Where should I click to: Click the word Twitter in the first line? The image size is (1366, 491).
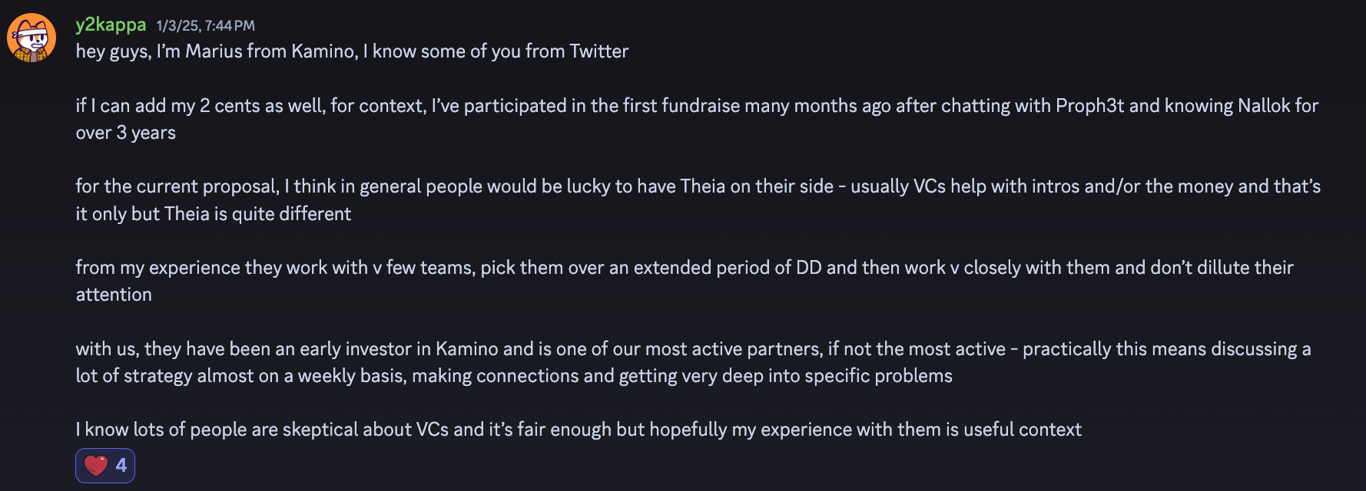599,51
